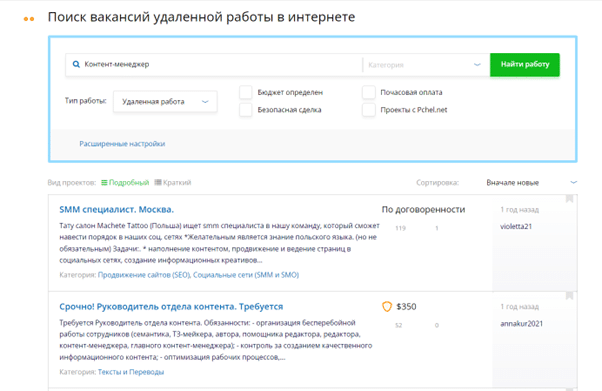Switch to Краткий list view icon

158,182
